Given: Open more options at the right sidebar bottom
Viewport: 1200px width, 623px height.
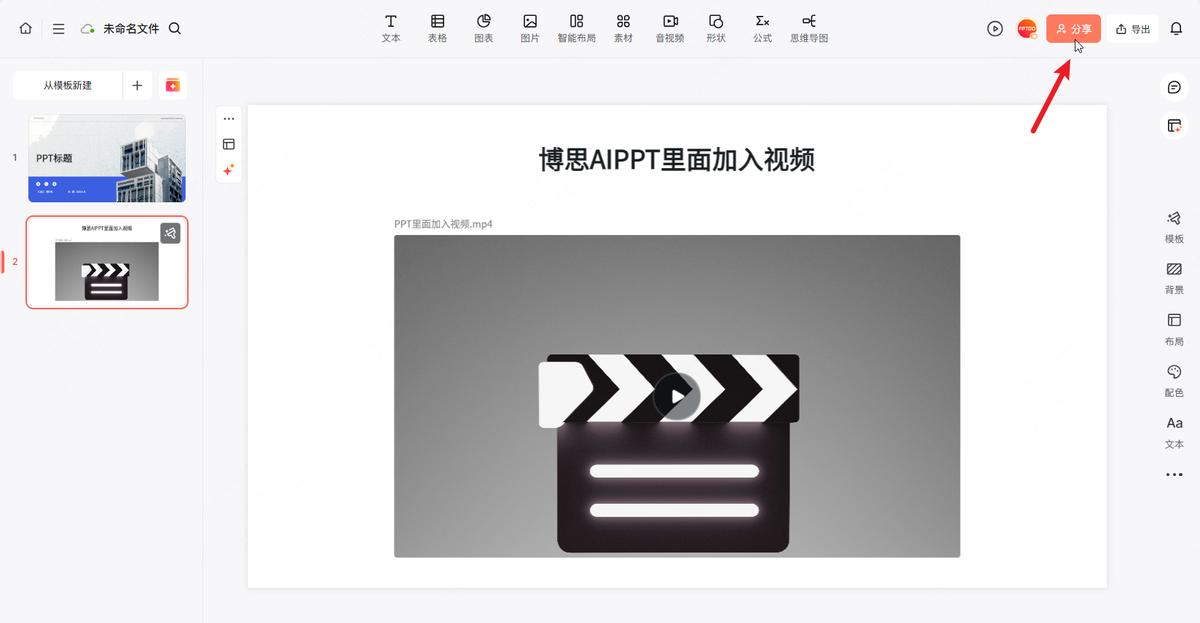Looking at the screenshot, I should click(x=1173, y=474).
